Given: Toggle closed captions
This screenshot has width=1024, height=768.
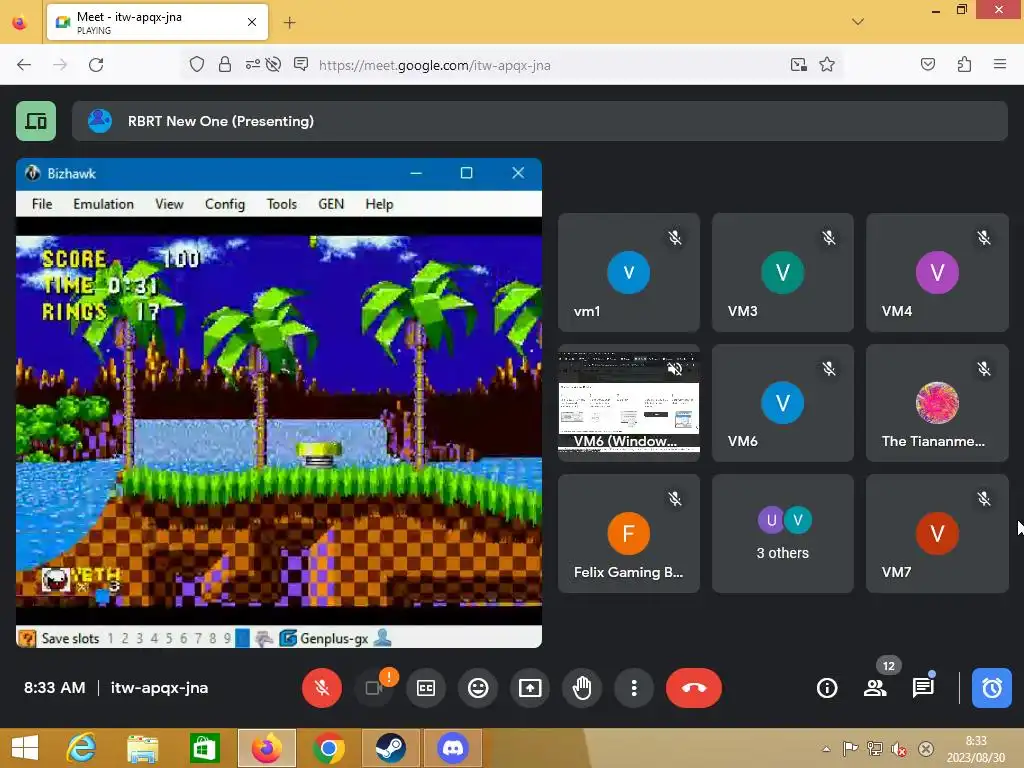Looking at the screenshot, I should tap(426, 688).
